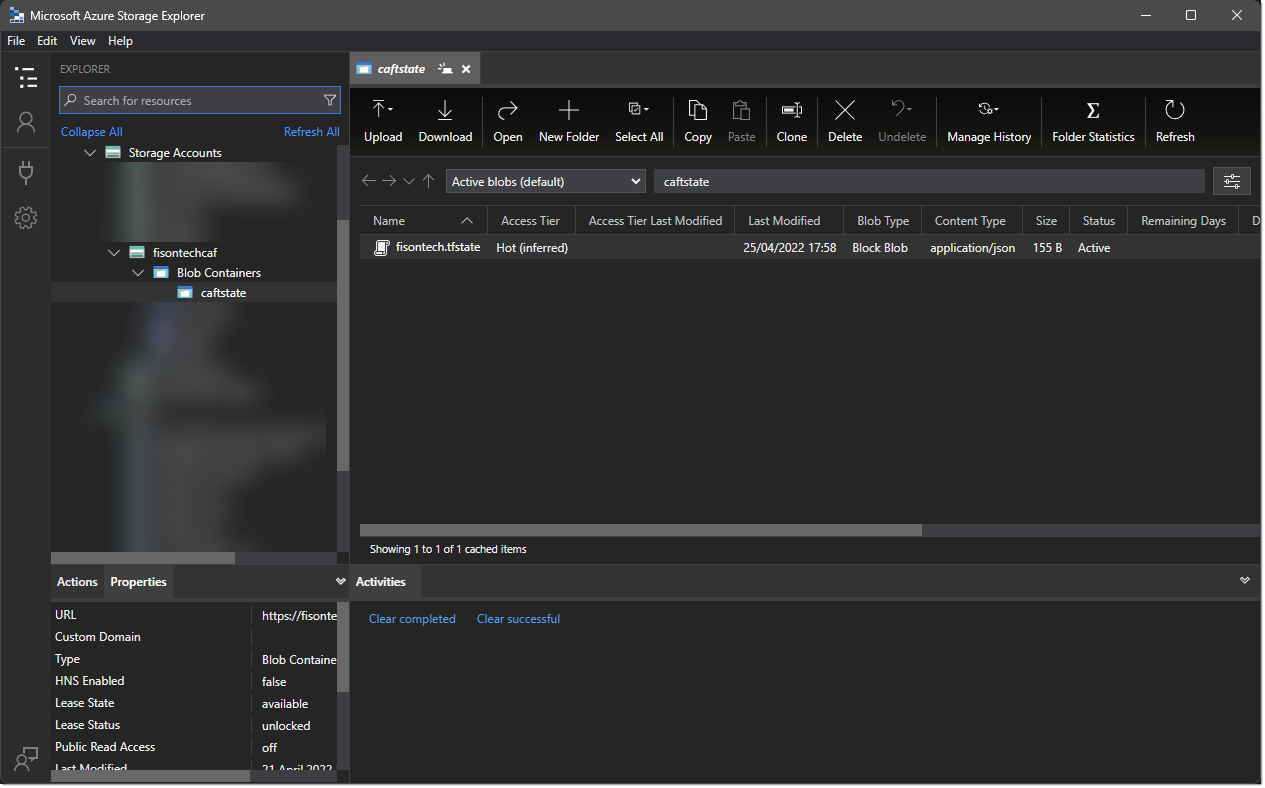Click the blob list horizontal scrollbar
The width and height of the screenshot is (1265, 788).
point(641,530)
